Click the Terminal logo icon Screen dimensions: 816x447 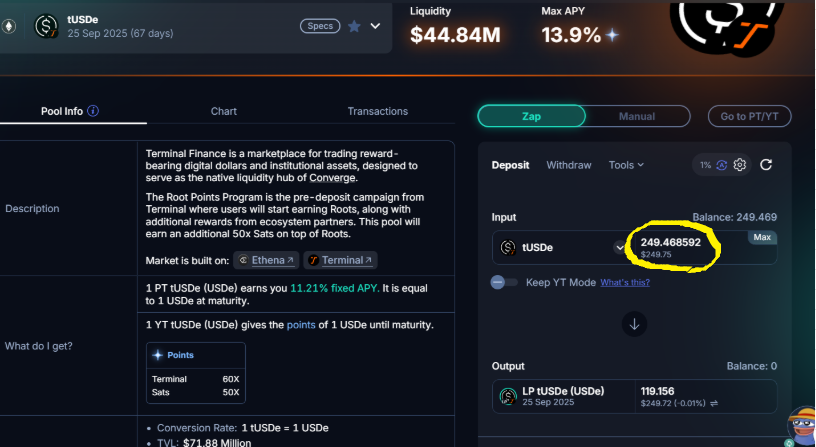313,260
